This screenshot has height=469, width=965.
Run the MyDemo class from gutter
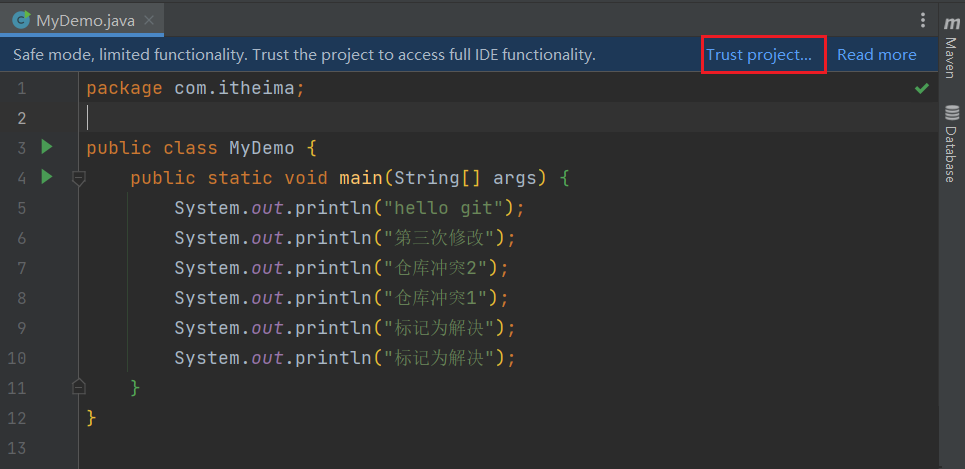coord(46,147)
